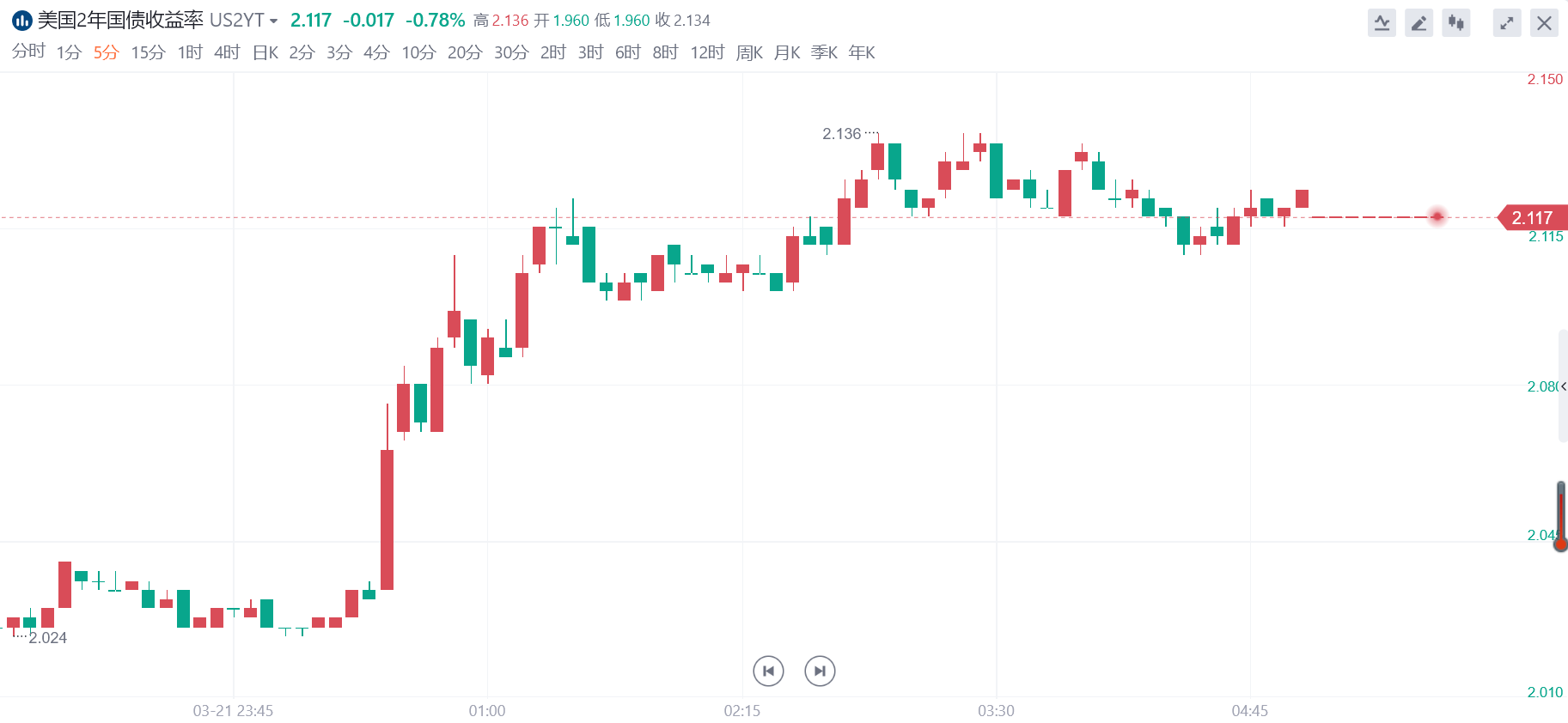Viewport: 1568px width, 723px height.
Task: Open the indicators line chart icon
Action: coord(1382,23)
